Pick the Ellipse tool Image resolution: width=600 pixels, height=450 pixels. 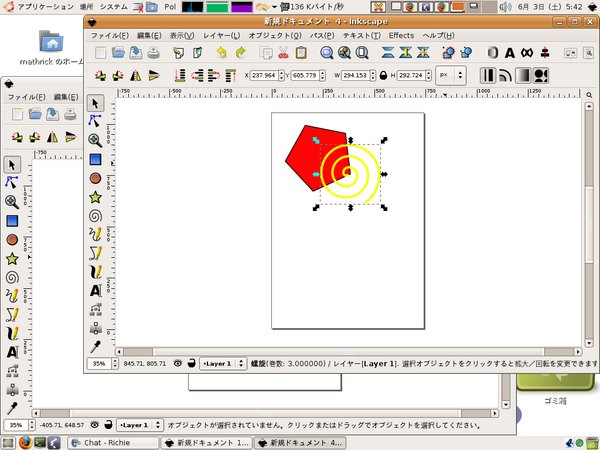coord(95,178)
